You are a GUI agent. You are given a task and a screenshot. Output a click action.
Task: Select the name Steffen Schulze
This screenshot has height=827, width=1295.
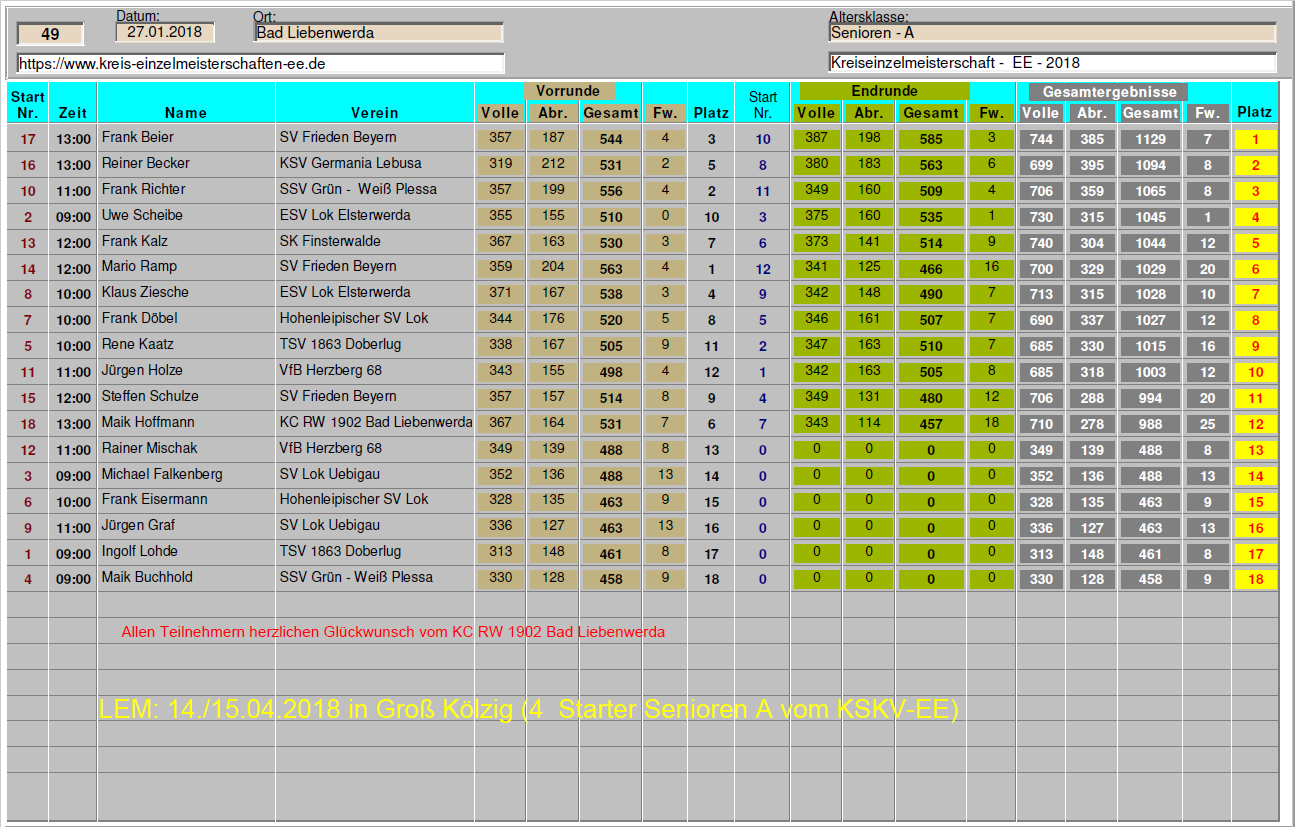pos(150,396)
